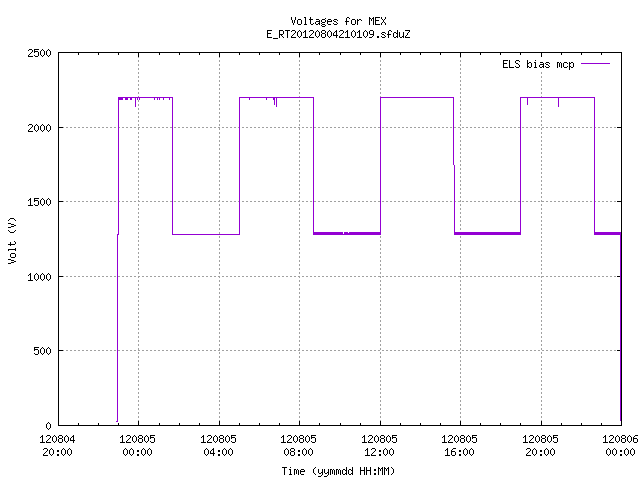This screenshot has height=480, width=640.
Task: Click the x-axis label 120805 00:00
Action: click(138, 446)
